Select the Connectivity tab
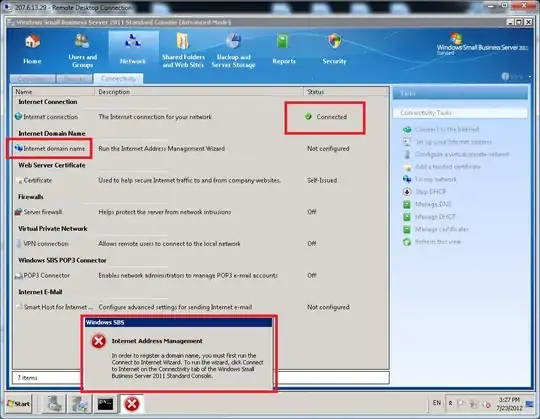540x419 pixels. click(x=118, y=78)
